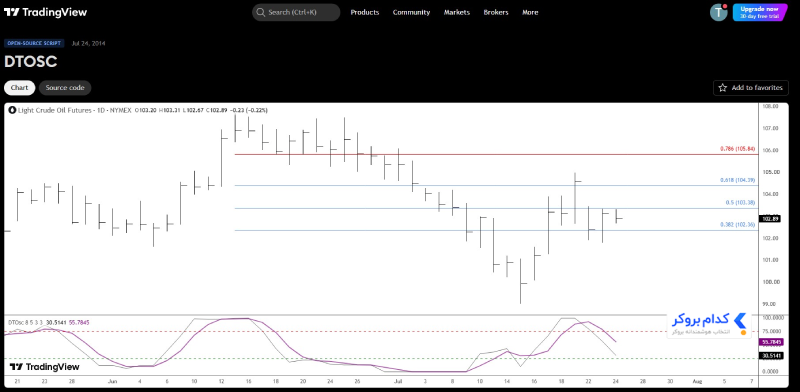800x392 pixels.
Task: Click the Light Crude Oil Futures symbol icon
Action: click(12, 110)
